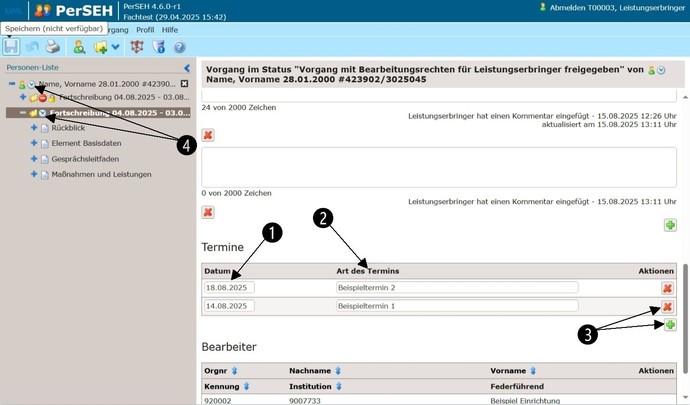Select Name, Vorname 28.01.2000 tree row
The height and width of the screenshot is (405, 690).
click(x=107, y=84)
